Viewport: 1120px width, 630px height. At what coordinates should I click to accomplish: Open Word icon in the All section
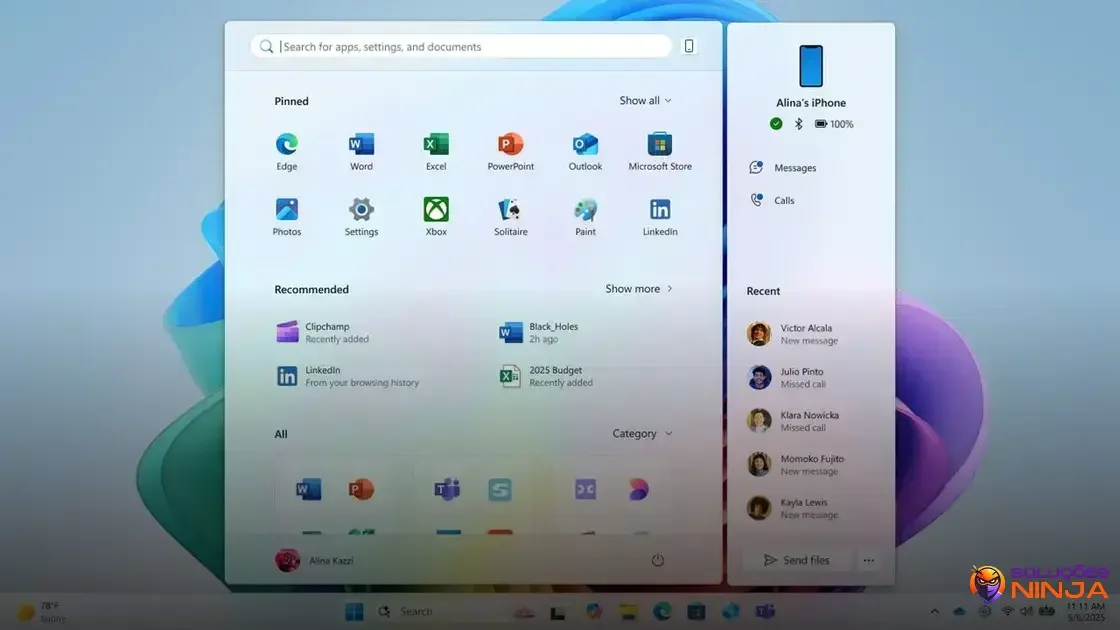tap(309, 489)
